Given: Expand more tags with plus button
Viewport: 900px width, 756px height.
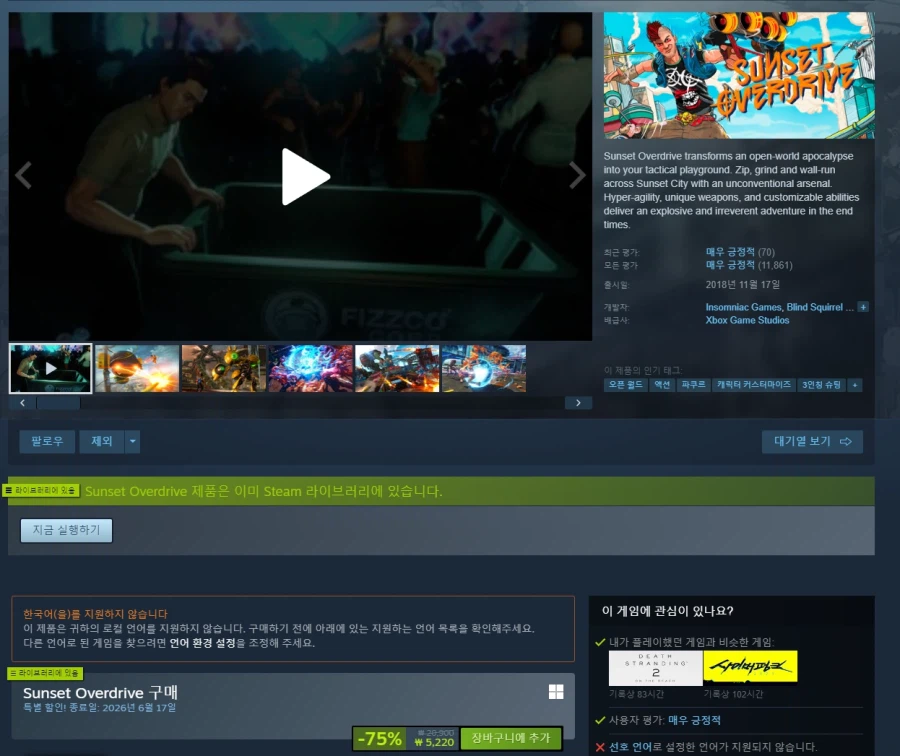Looking at the screenshot, I should [855, 385].
